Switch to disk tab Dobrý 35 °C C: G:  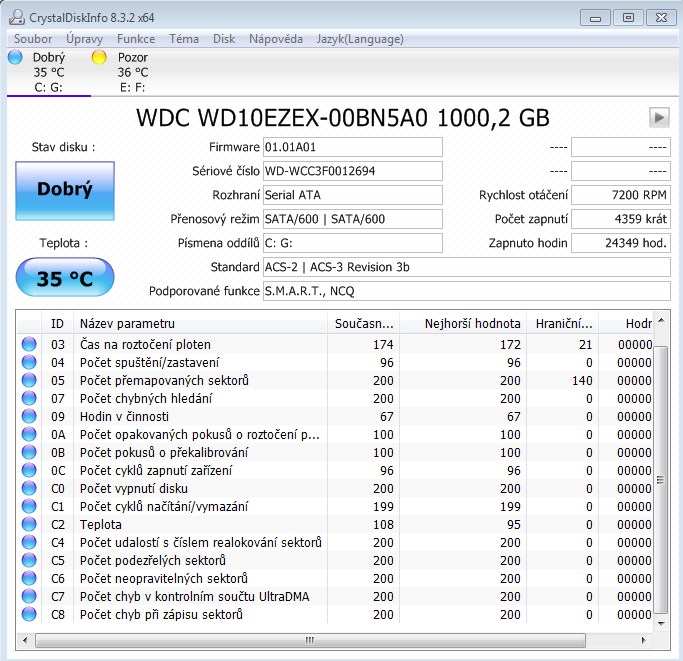click(x=49, y=72)
